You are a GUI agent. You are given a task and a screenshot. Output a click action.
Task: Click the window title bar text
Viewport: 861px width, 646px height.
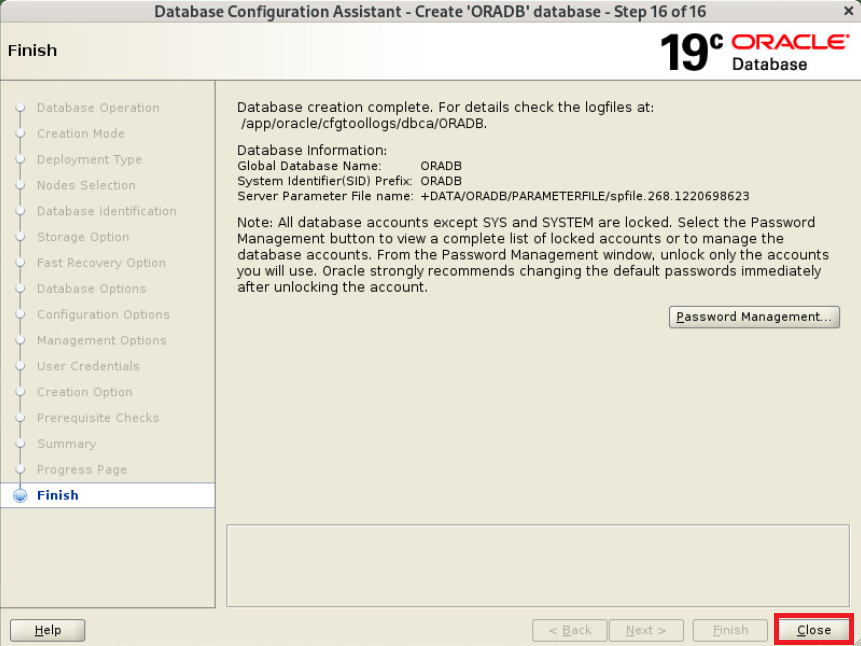tap(430, 12)
